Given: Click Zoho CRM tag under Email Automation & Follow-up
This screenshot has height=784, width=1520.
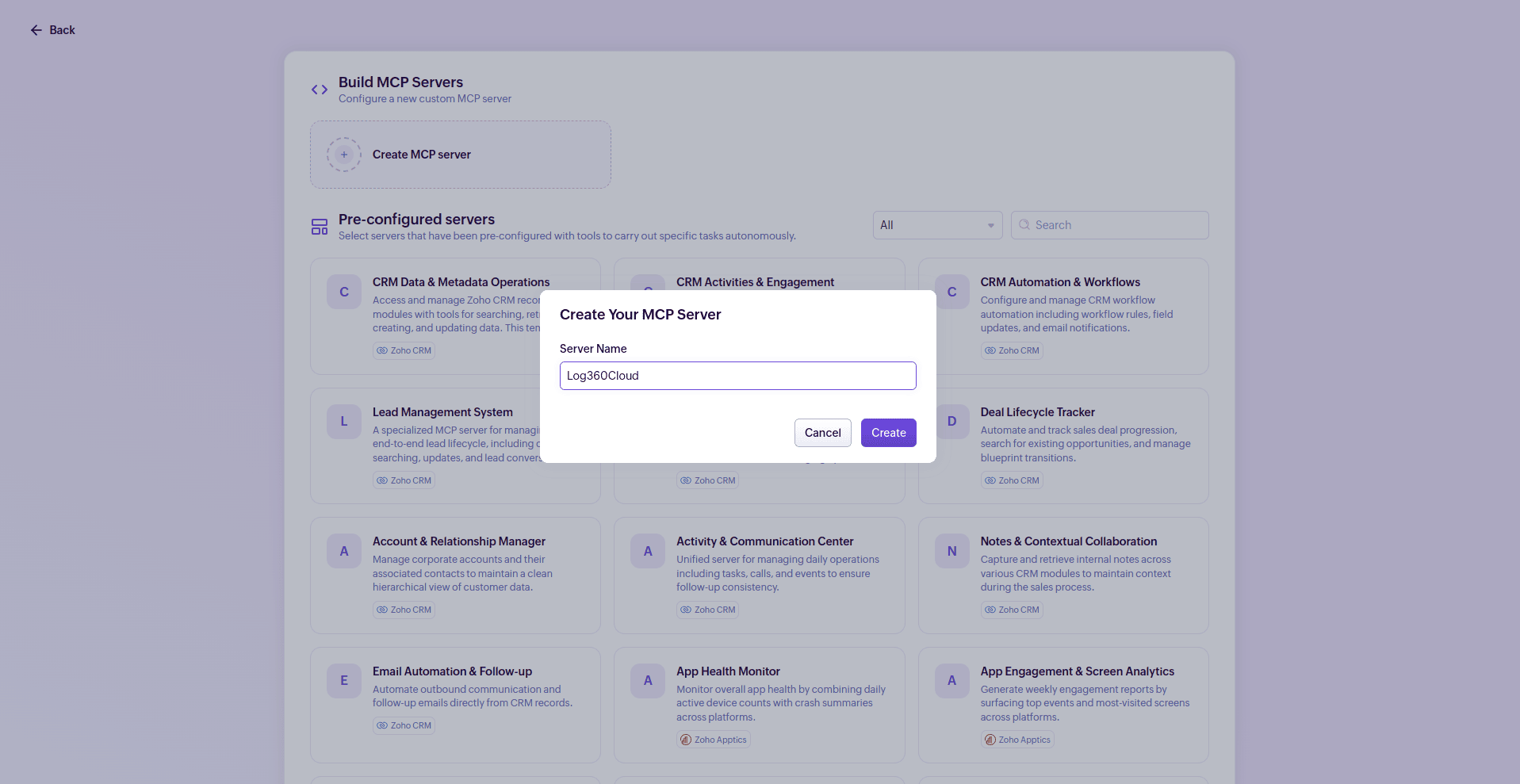Looking at the screenshot, I should pos(404,725).
